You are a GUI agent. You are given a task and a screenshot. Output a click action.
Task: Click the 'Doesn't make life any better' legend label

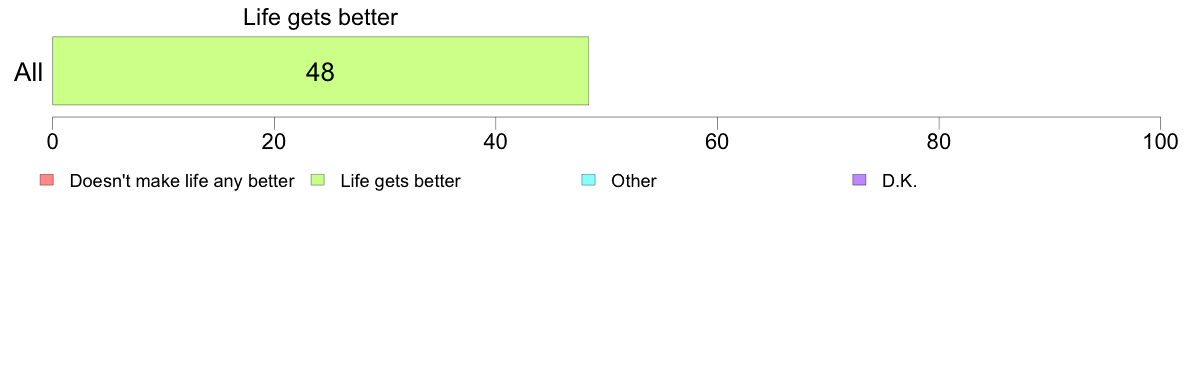[182, 181]
